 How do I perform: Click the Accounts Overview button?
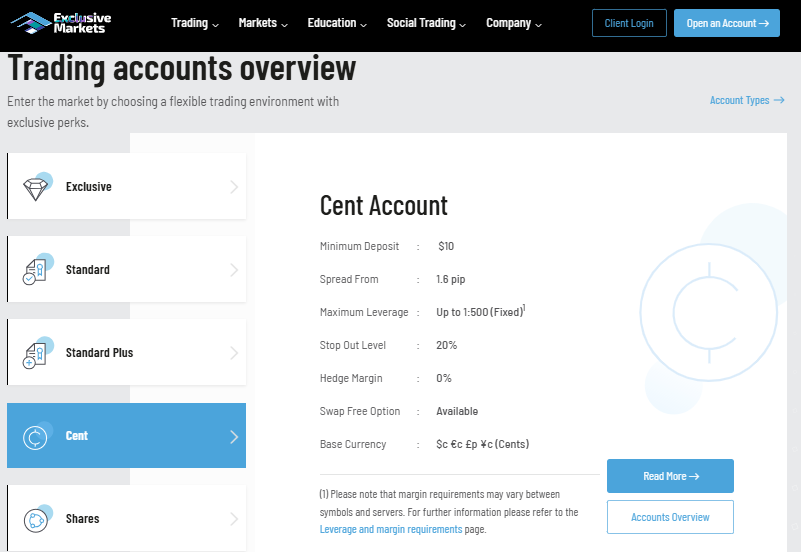[670, 517]
